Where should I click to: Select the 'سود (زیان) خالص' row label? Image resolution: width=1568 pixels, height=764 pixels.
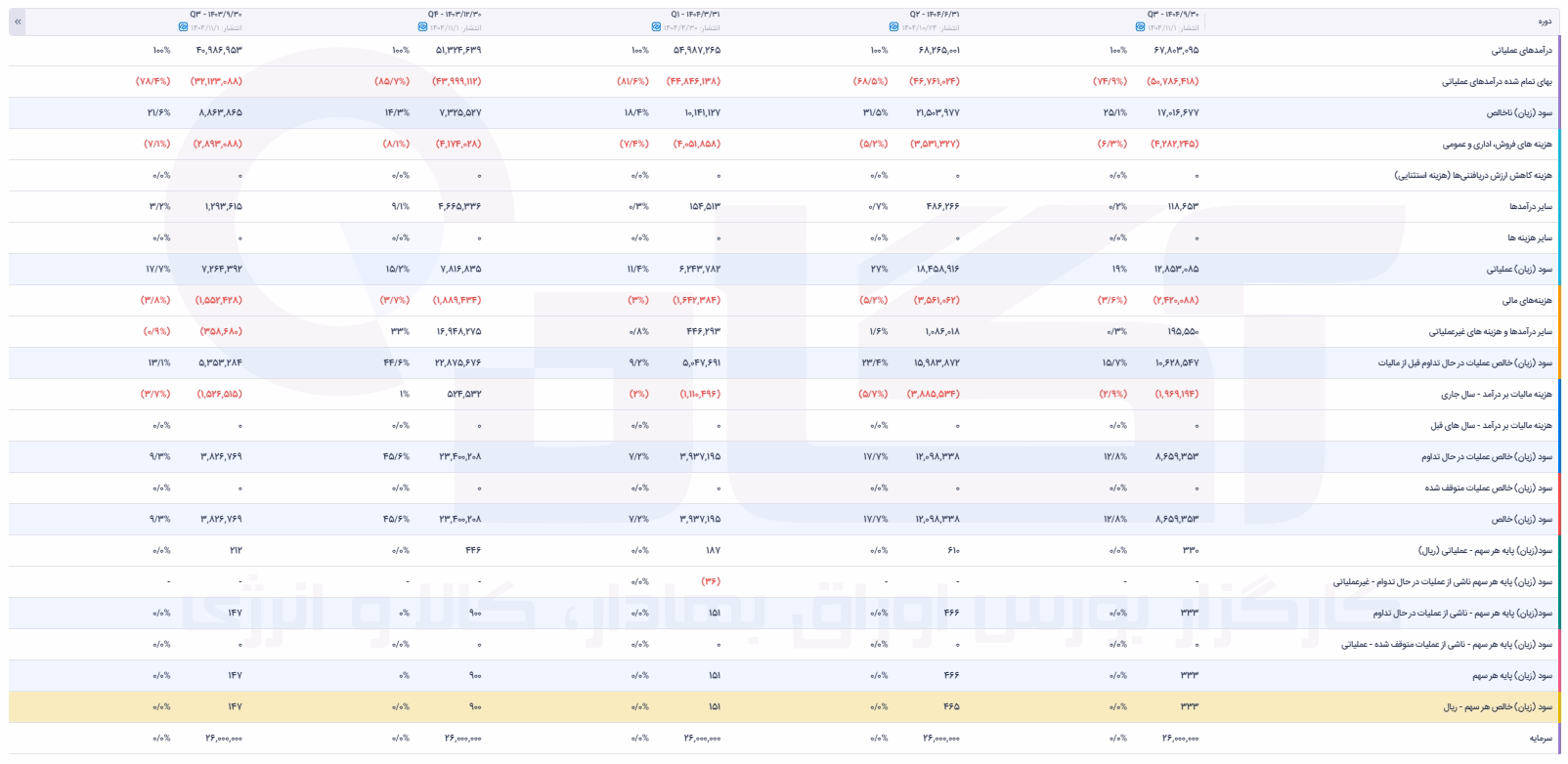click(x=1528, y=519)
